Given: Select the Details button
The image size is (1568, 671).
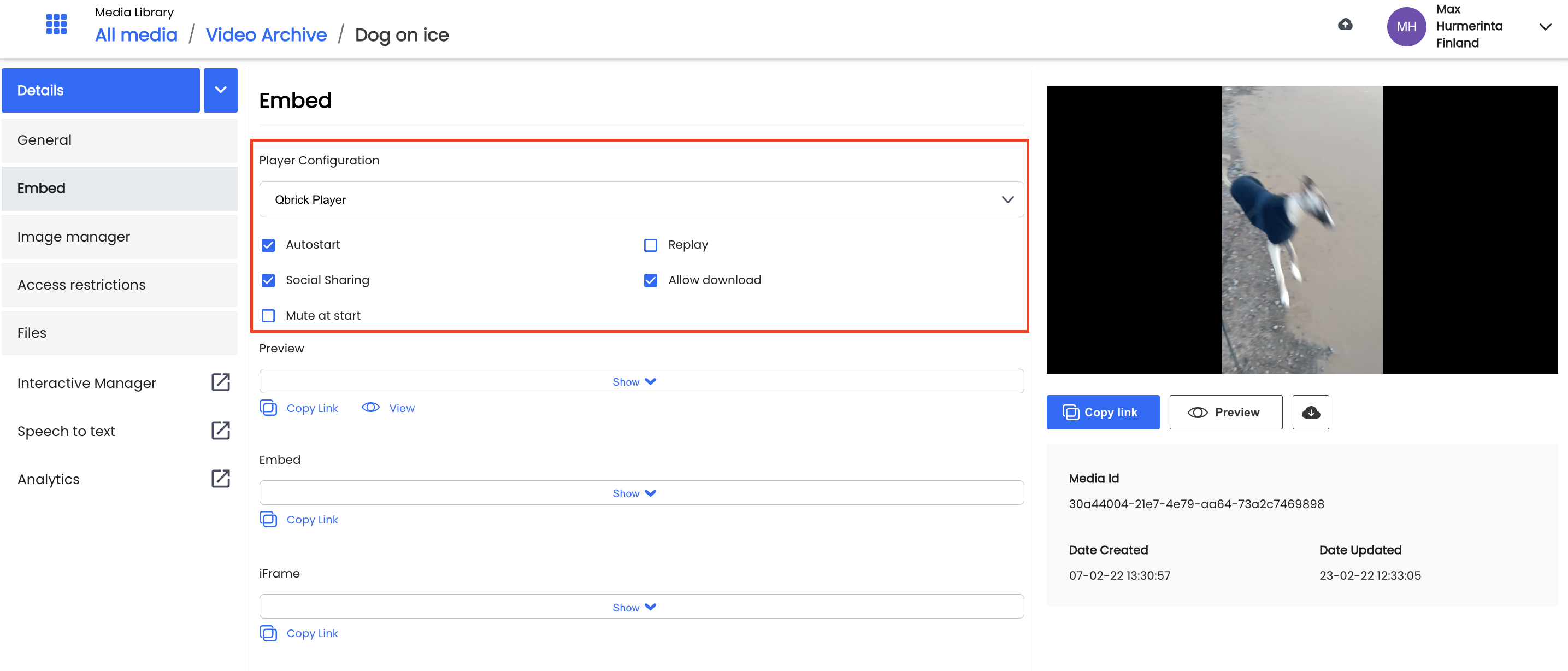Looking at the screenshot, I should [101, 90].
